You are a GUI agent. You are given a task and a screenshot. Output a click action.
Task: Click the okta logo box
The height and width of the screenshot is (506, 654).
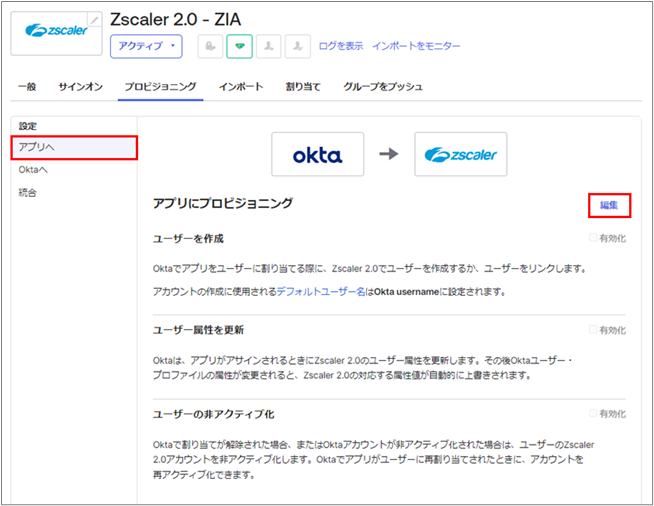tap(317, 154)
